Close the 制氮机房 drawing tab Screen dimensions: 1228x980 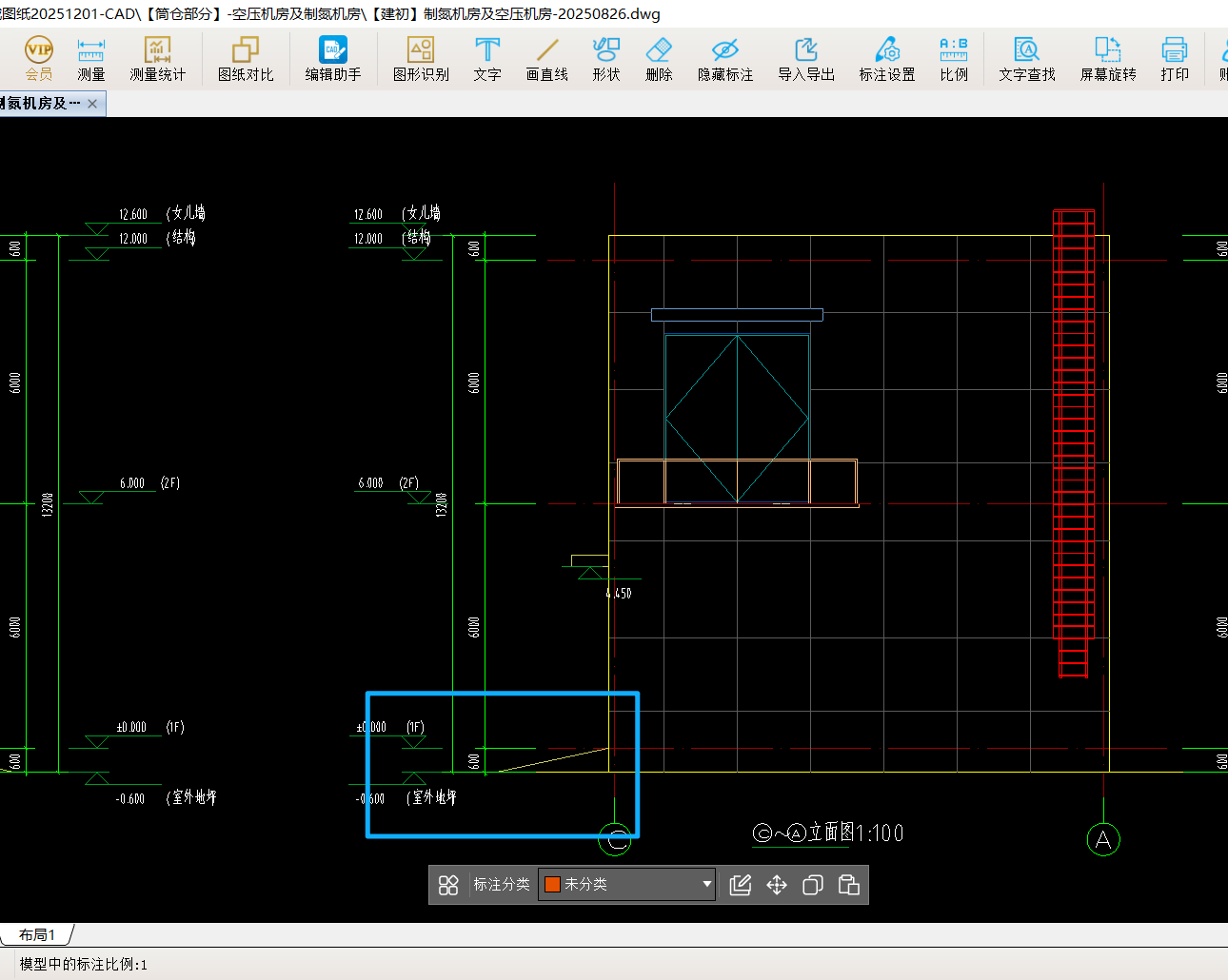point(92,104)
